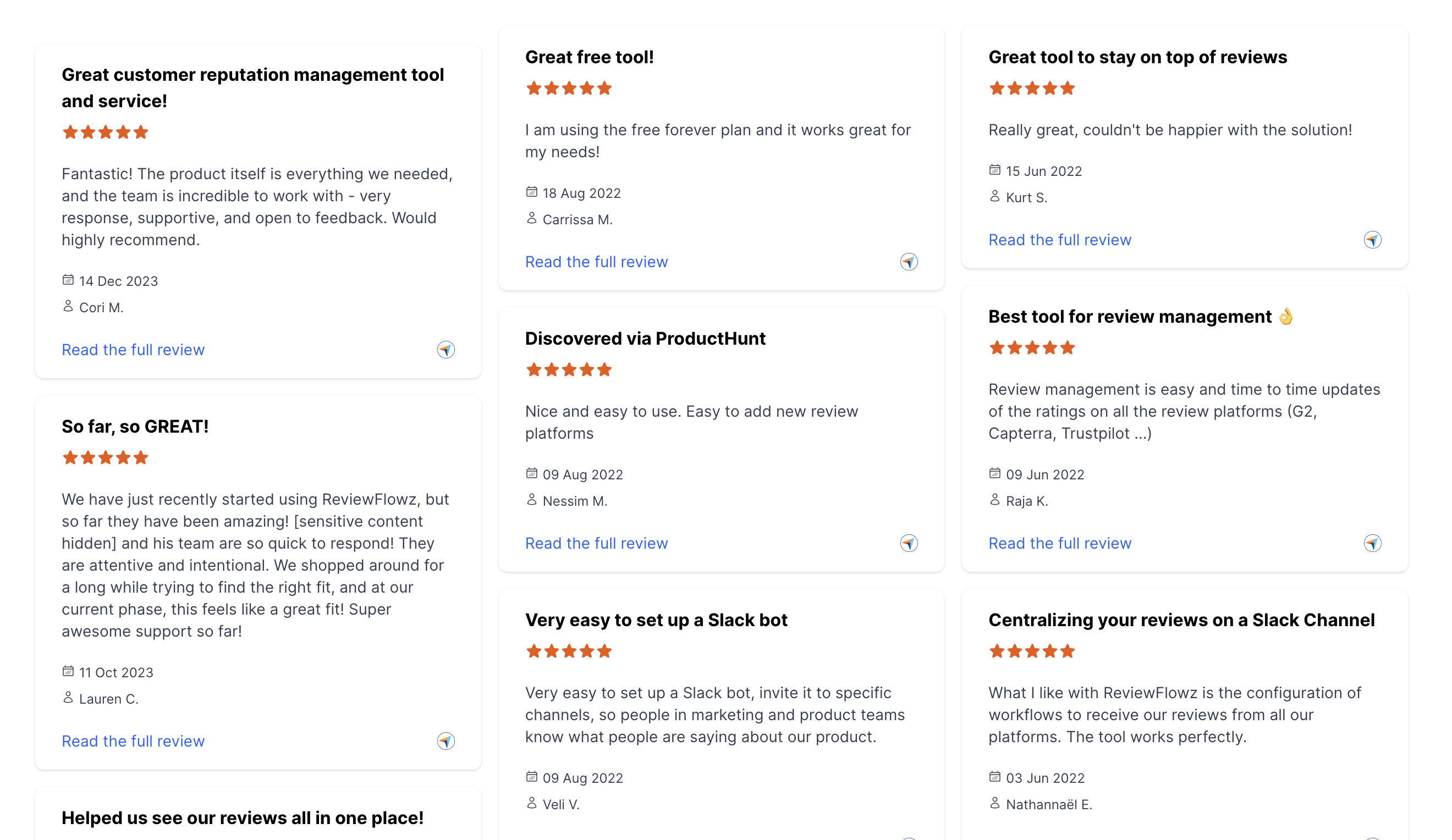Screen dimensions: 1452x840
Task: Read the full review by Kurt S.
Action: [1060, 240]
